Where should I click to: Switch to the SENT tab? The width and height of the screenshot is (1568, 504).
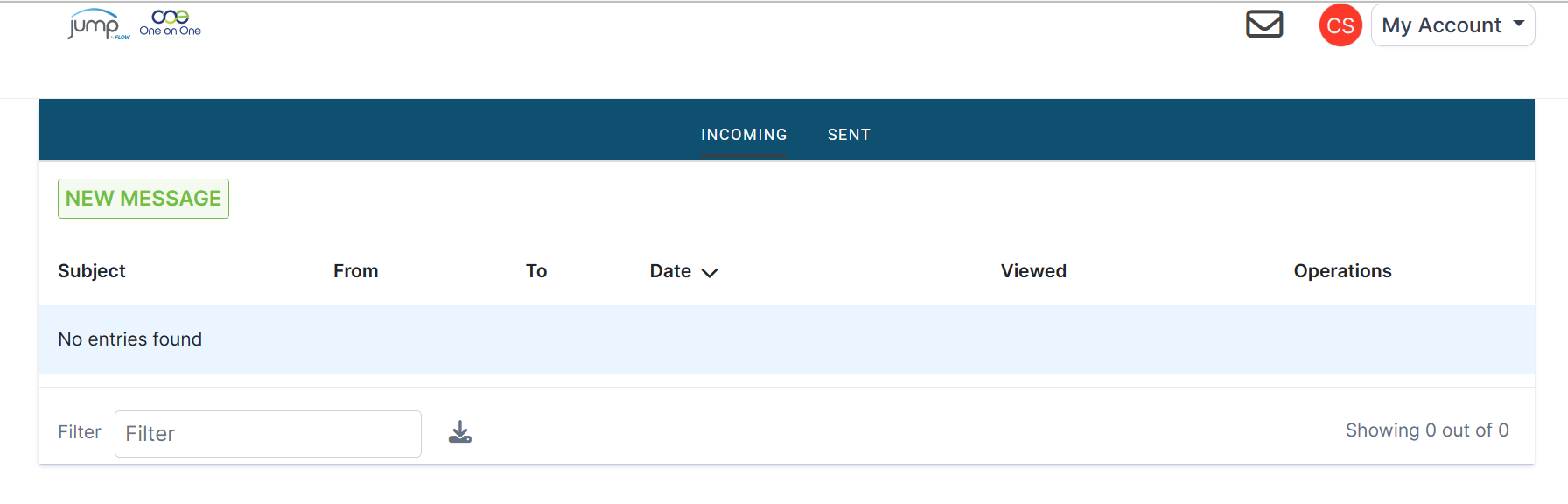849,135
